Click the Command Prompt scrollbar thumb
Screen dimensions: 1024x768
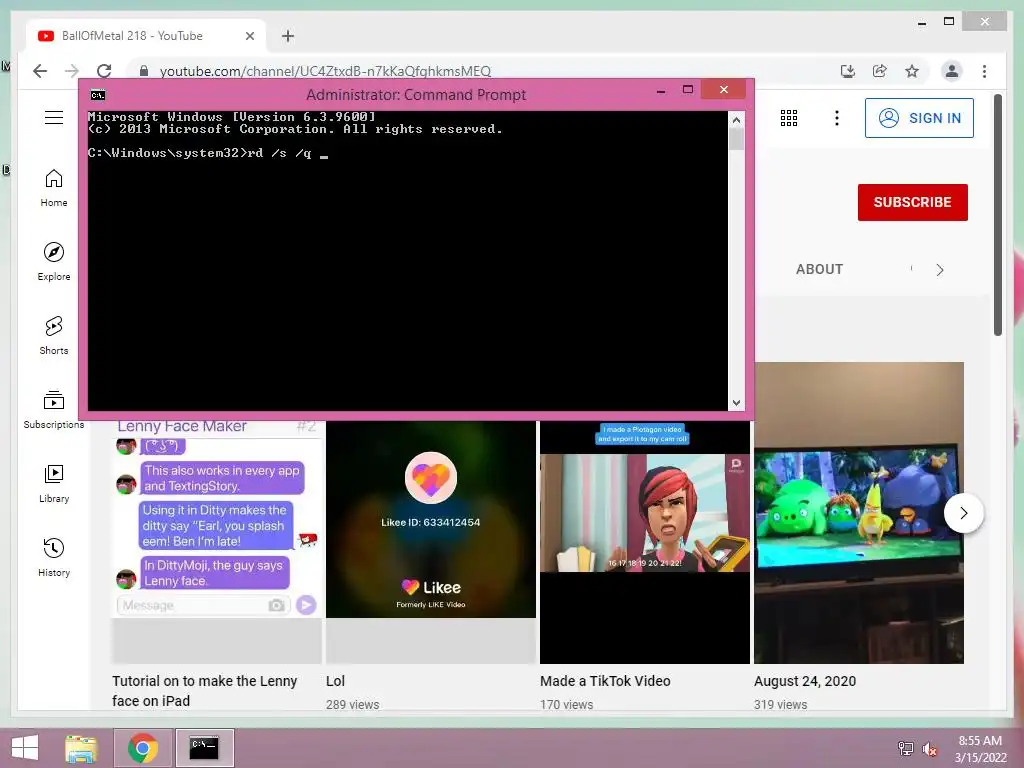(736, 139)
